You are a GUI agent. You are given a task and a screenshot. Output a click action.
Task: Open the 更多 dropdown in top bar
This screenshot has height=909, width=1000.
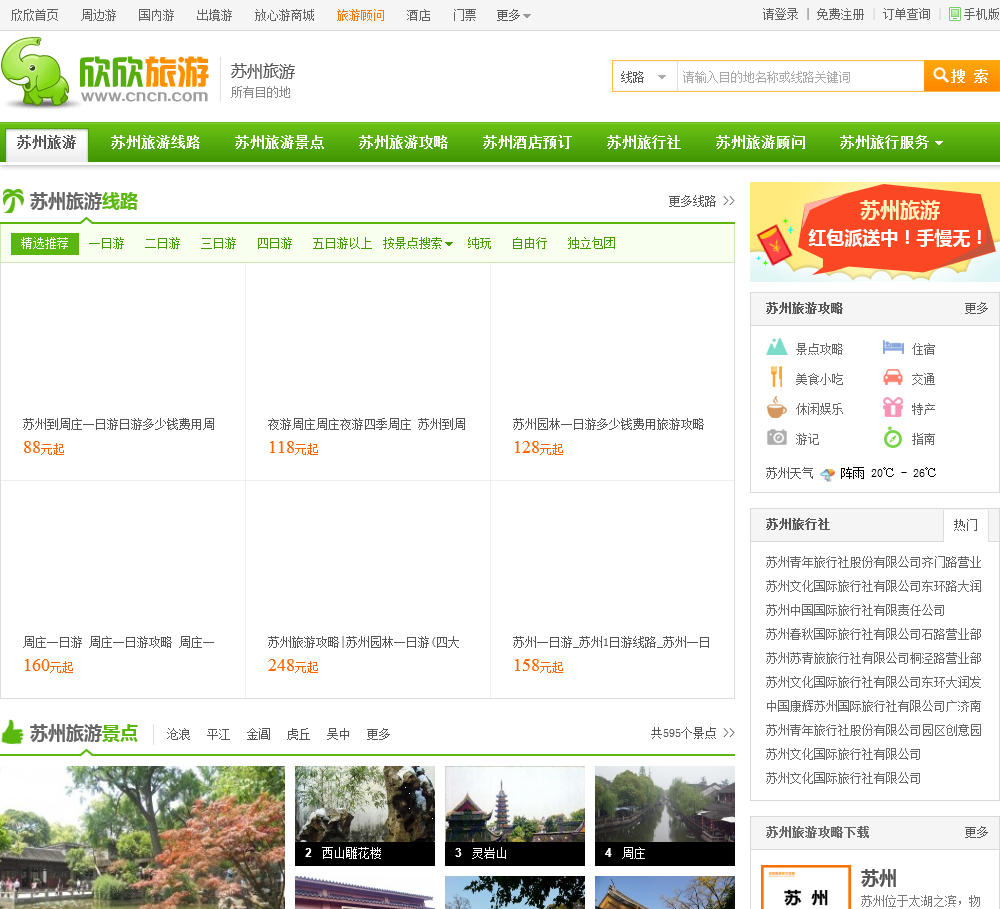(x=513, y=15)
